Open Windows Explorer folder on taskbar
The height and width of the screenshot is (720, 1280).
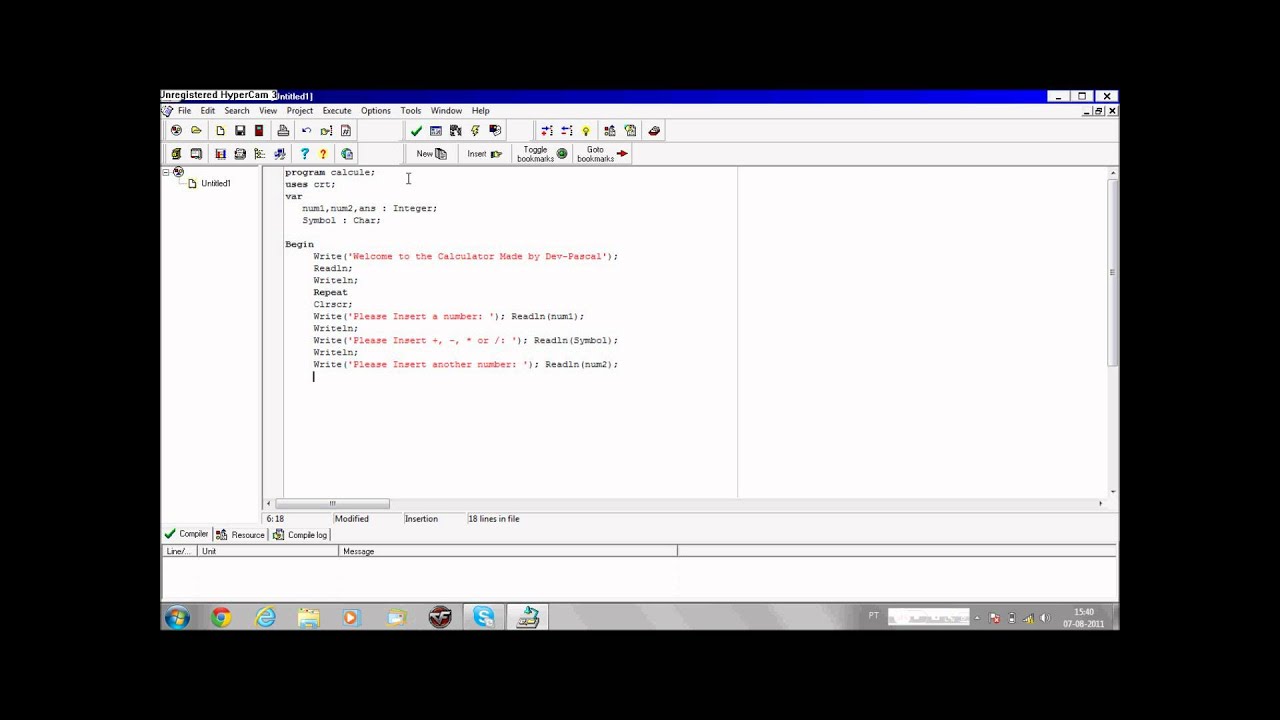click(x=308, y=618)
